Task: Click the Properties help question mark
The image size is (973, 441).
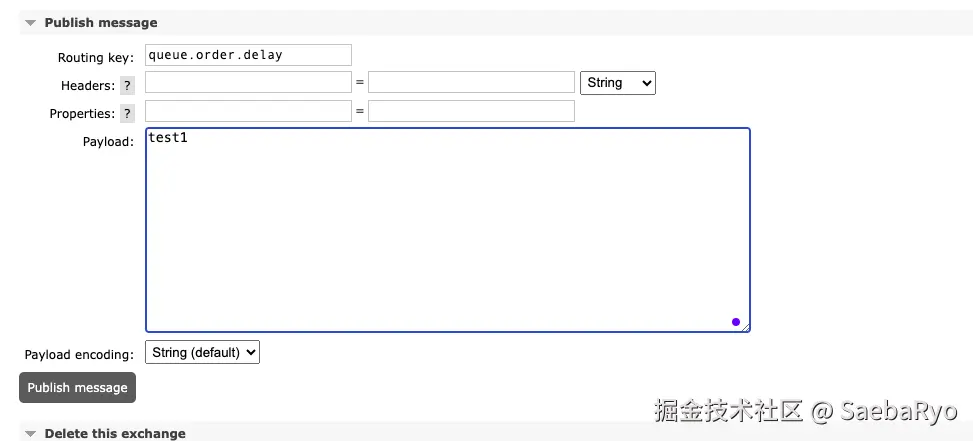Action: [127, 114]
